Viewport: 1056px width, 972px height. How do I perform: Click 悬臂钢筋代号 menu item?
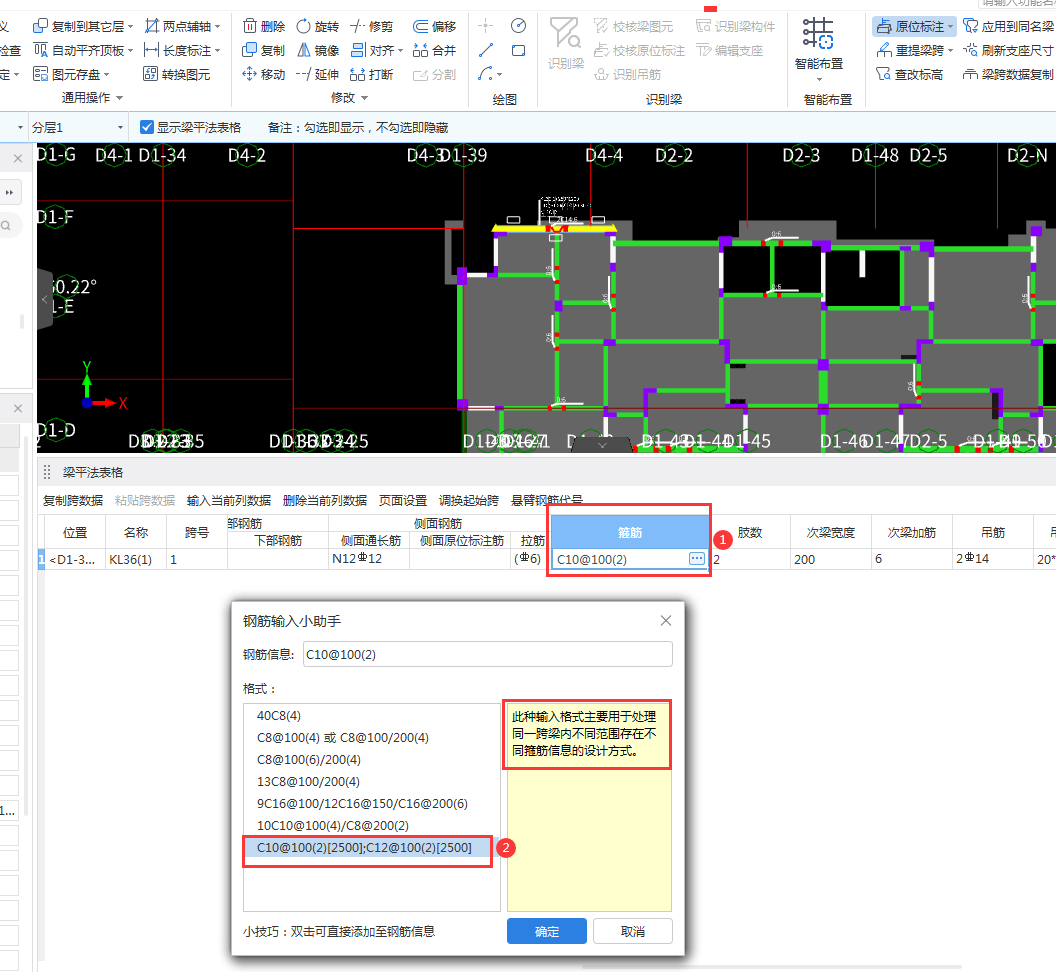tap(547, 500)
